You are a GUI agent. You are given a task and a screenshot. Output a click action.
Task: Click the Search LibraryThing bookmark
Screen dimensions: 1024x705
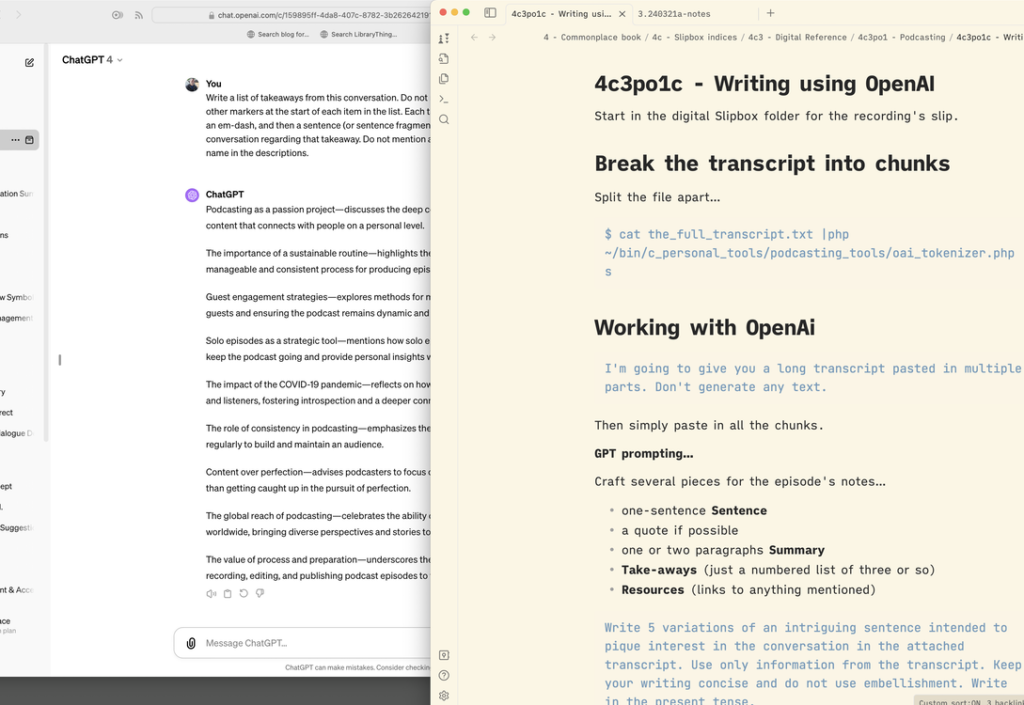357,34
